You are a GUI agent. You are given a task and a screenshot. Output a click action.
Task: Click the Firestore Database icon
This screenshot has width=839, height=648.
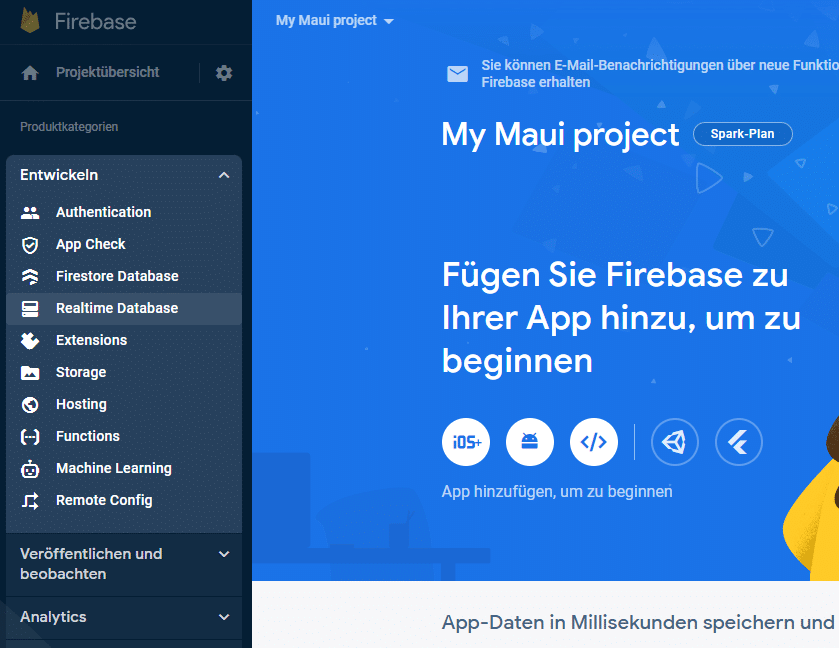click(x=30, y=277)
